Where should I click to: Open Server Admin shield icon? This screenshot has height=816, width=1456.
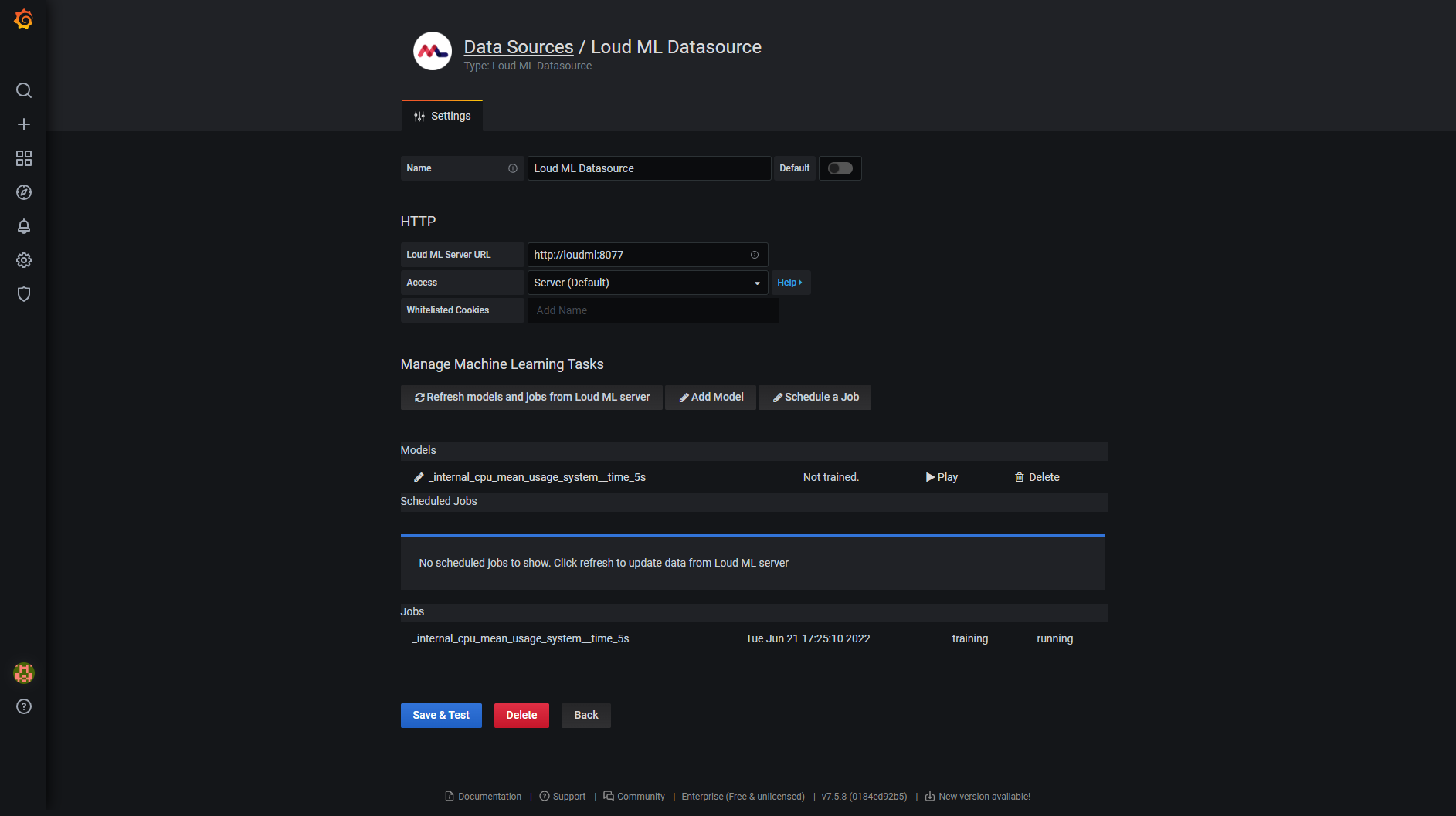pos(23,294)
